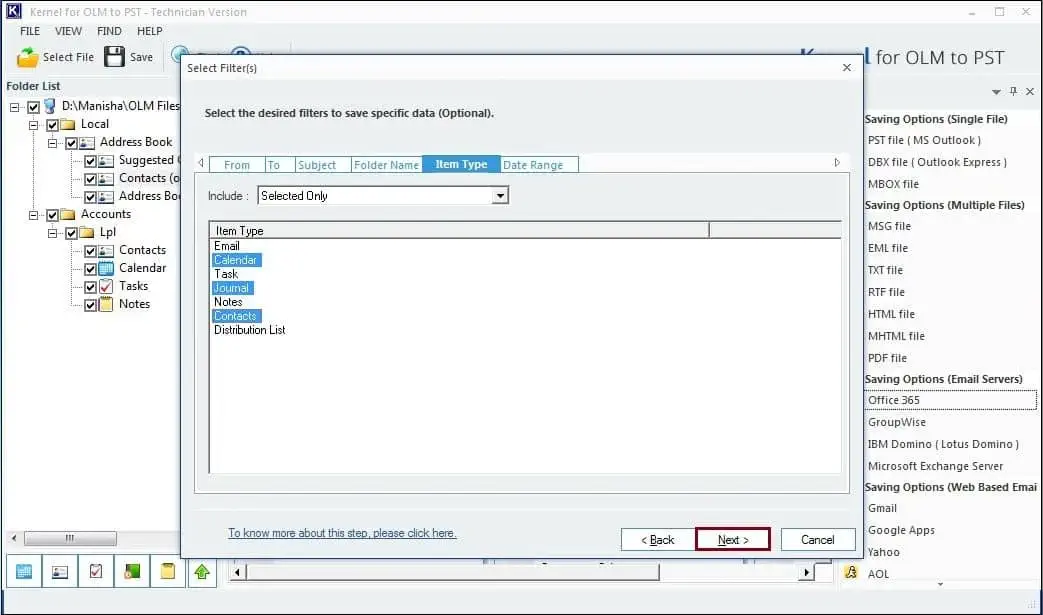Open the HELP menu
1043x615 pixels.
click(x=150, y=31)
